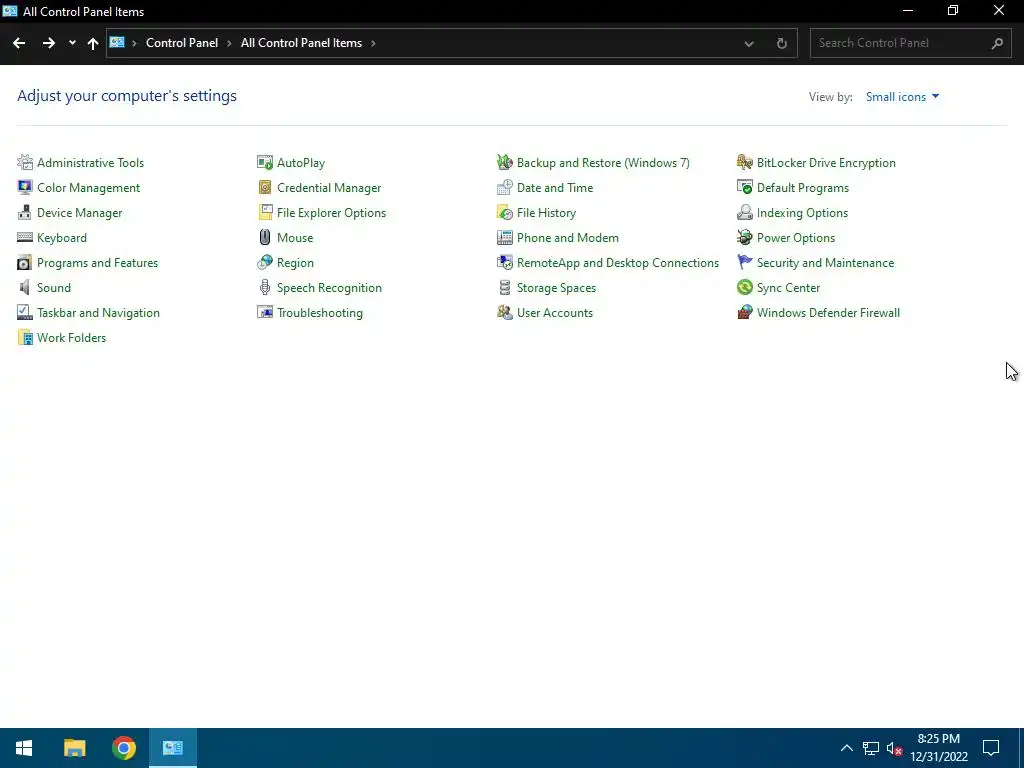The width and height of the screenshot is (1024, 768).
Task: Open the Phone and Modem icon
Action: pyautogui.click(x=505, y=237)
